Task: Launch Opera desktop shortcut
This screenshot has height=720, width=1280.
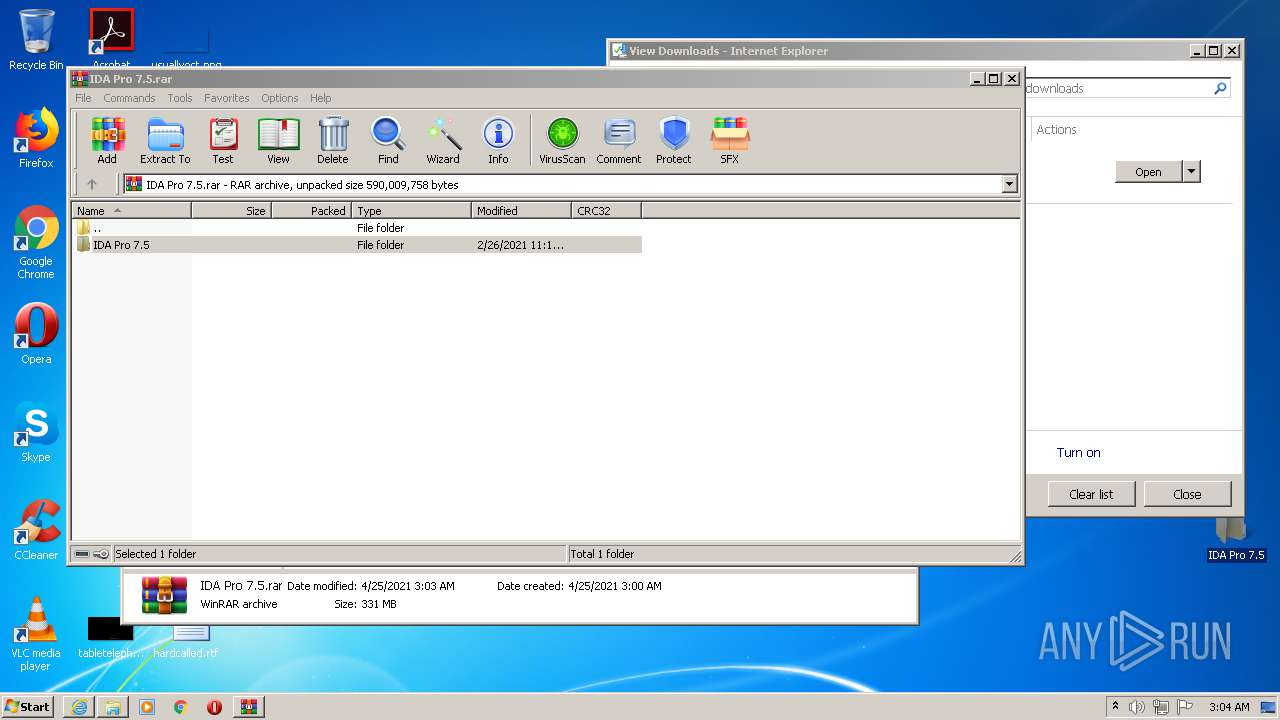Action: tap(36, 334)
